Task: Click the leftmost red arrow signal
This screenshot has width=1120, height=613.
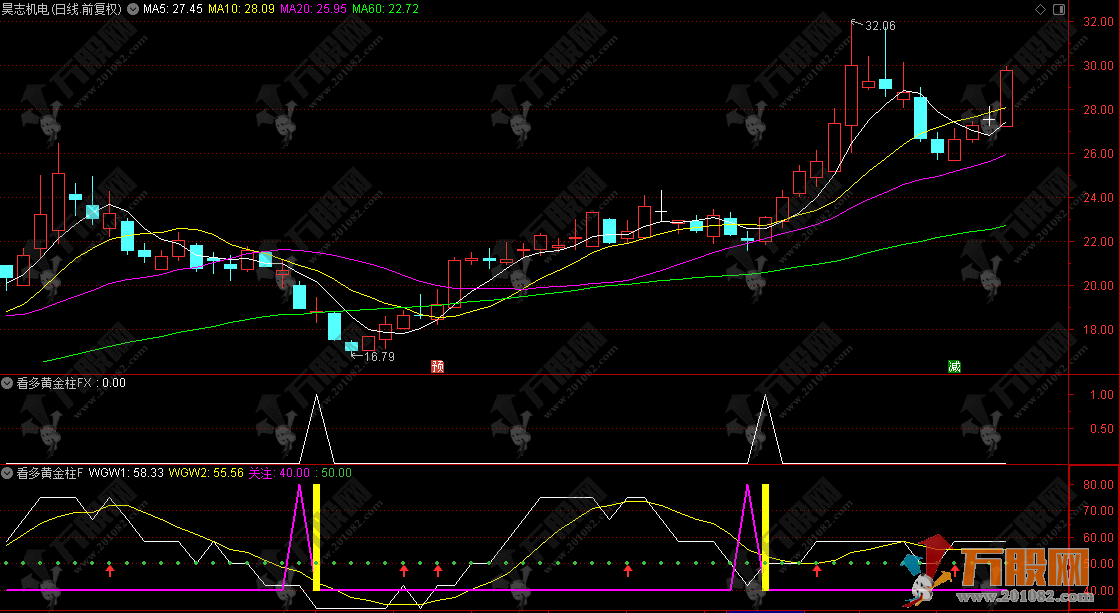Action: click(x=111, y=570)
